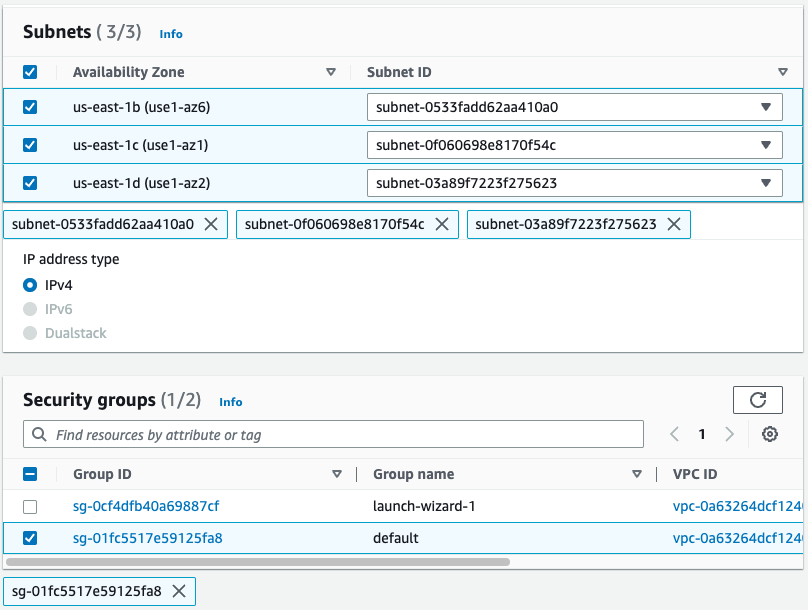Remove the sg-01fc5517e59125fa8 chip
This screenshot has height=610, width=808.
178,591
